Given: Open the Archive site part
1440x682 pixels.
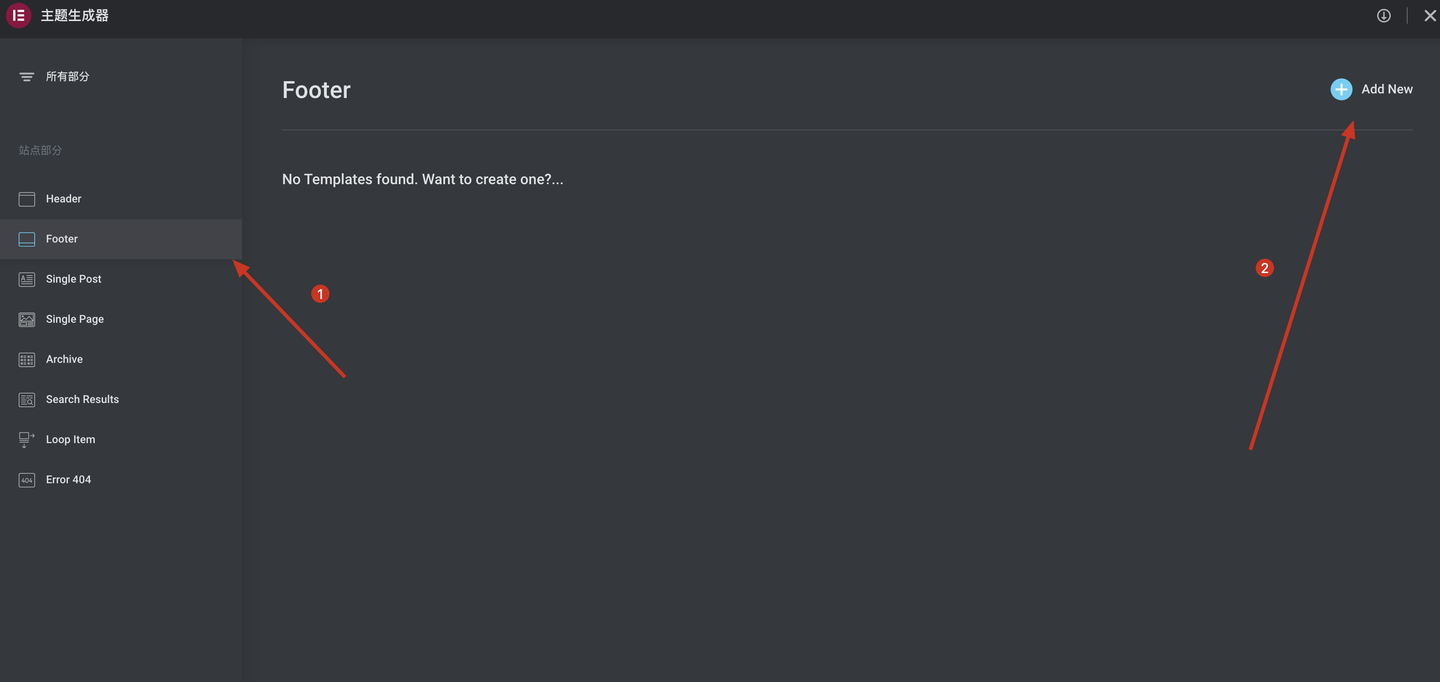Looking at the screenshot, I should (121, 359).
